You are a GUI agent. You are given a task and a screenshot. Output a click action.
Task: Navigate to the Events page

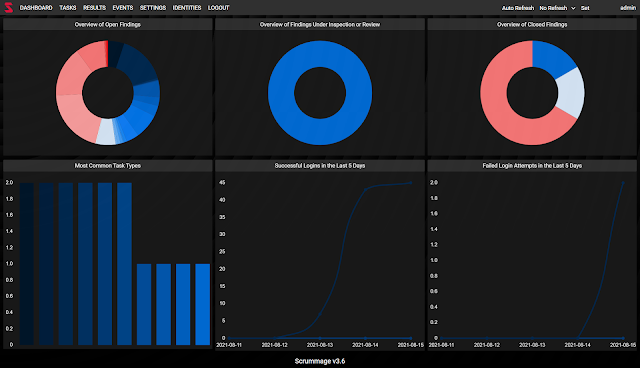(x=123, y=8)
